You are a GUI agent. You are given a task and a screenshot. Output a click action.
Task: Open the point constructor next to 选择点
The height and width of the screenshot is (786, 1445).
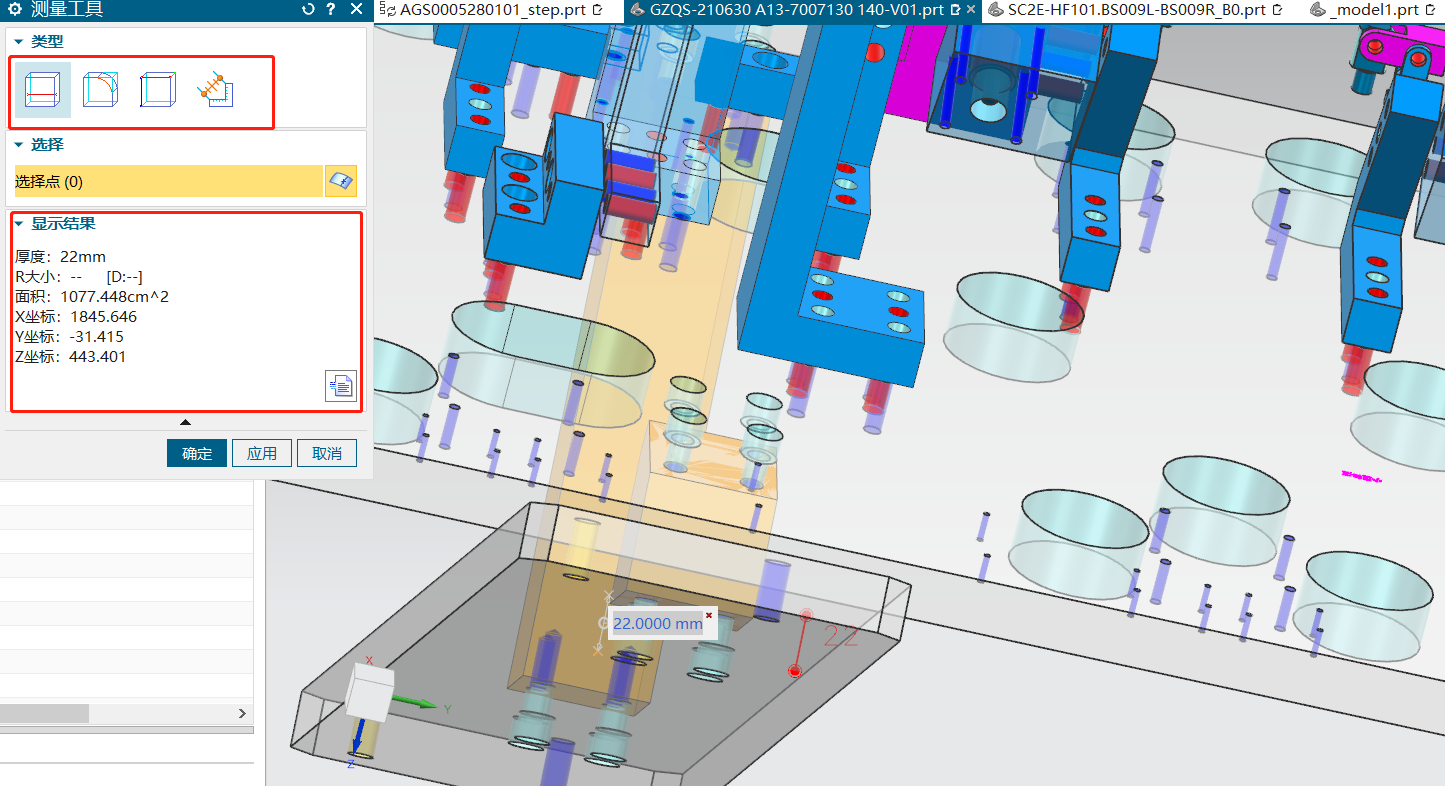pos(341,181)
